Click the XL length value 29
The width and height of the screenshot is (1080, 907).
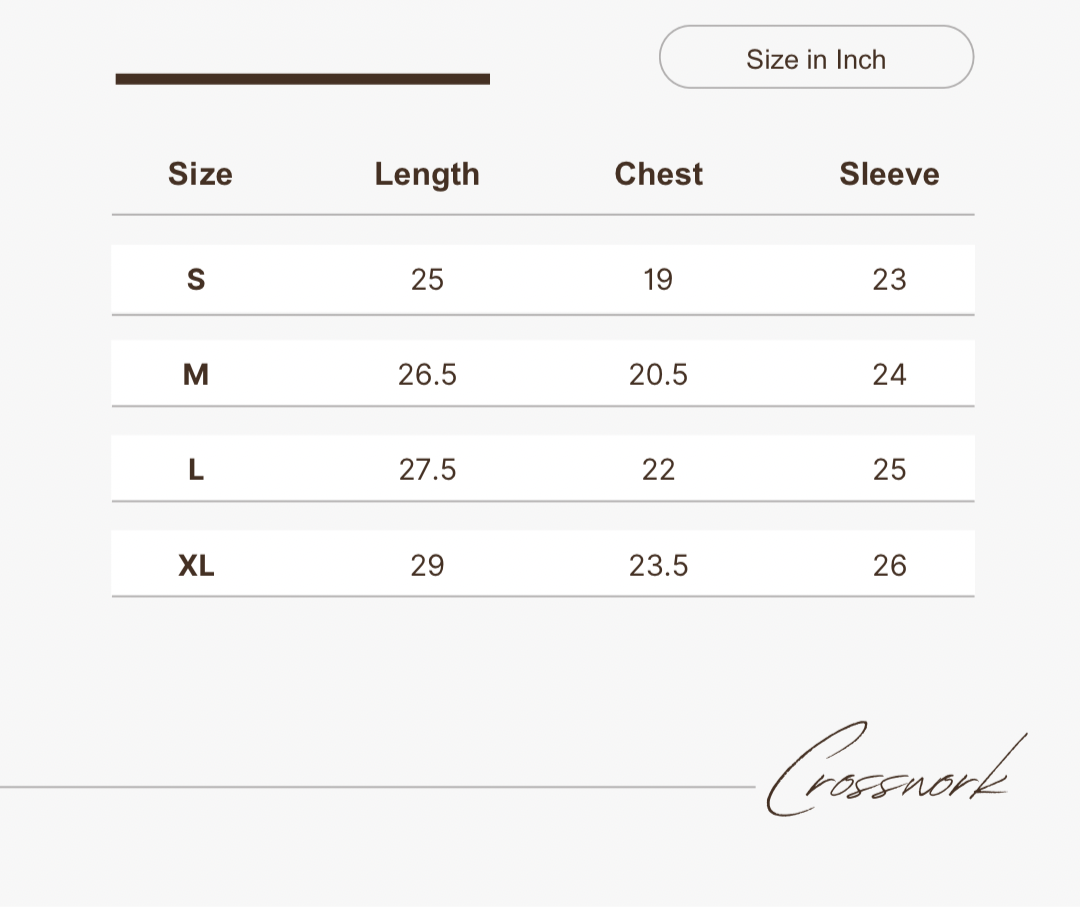tap(427, 565)
